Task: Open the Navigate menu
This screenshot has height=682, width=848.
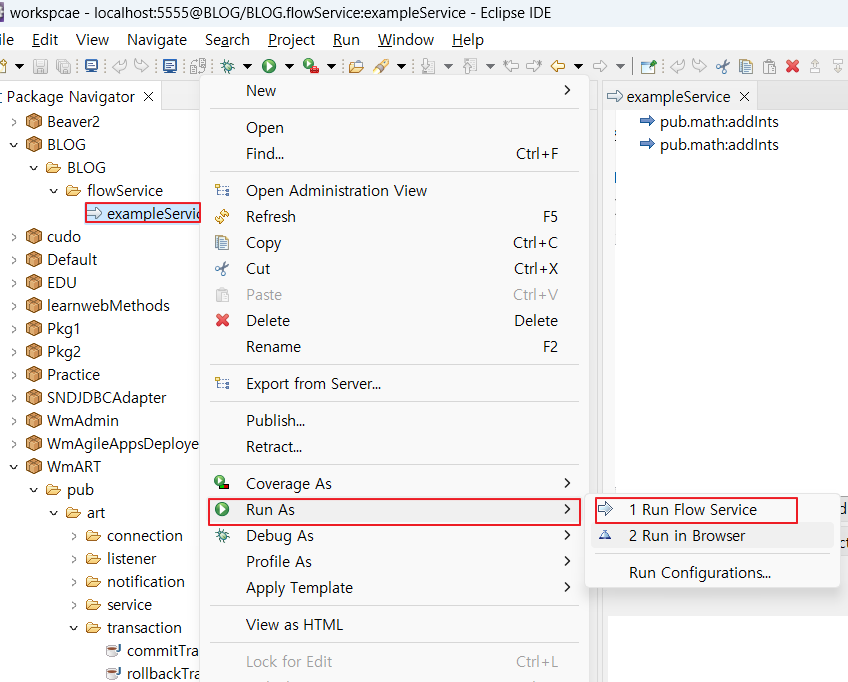Action: 157,40
